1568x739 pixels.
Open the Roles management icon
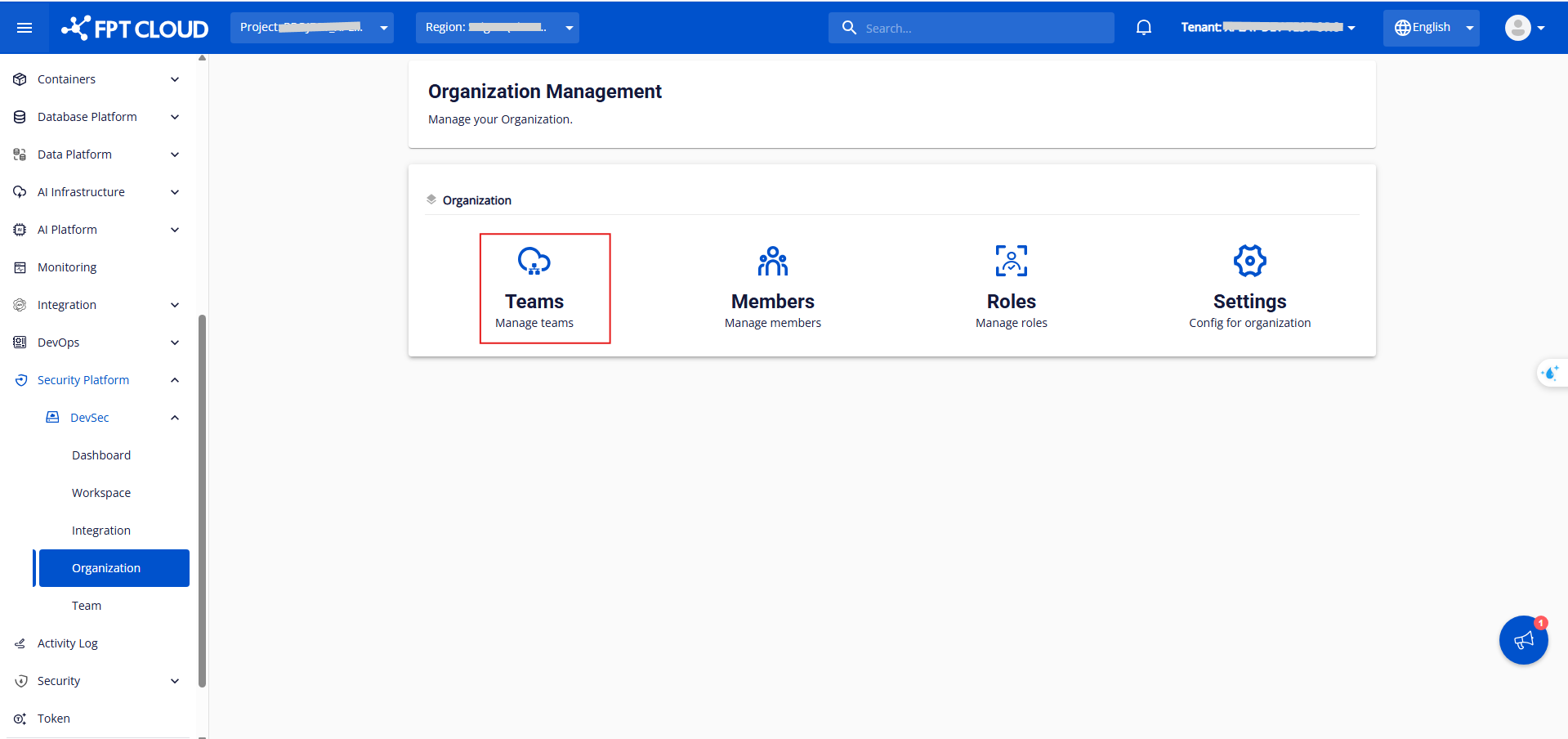pyautogui.click(x=1011, y=262)
